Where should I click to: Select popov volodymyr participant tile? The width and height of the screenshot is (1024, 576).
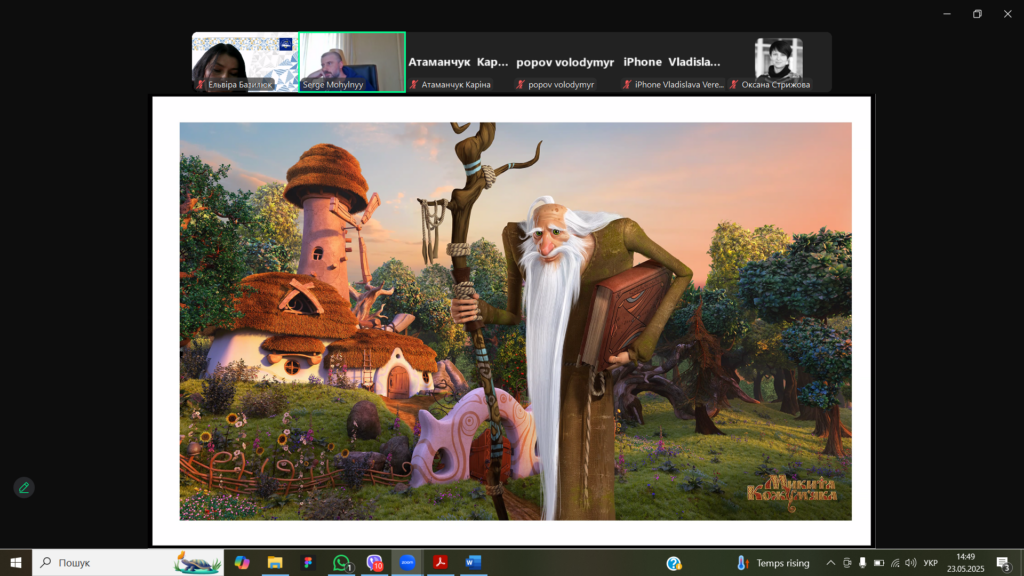tap(565, 62)
